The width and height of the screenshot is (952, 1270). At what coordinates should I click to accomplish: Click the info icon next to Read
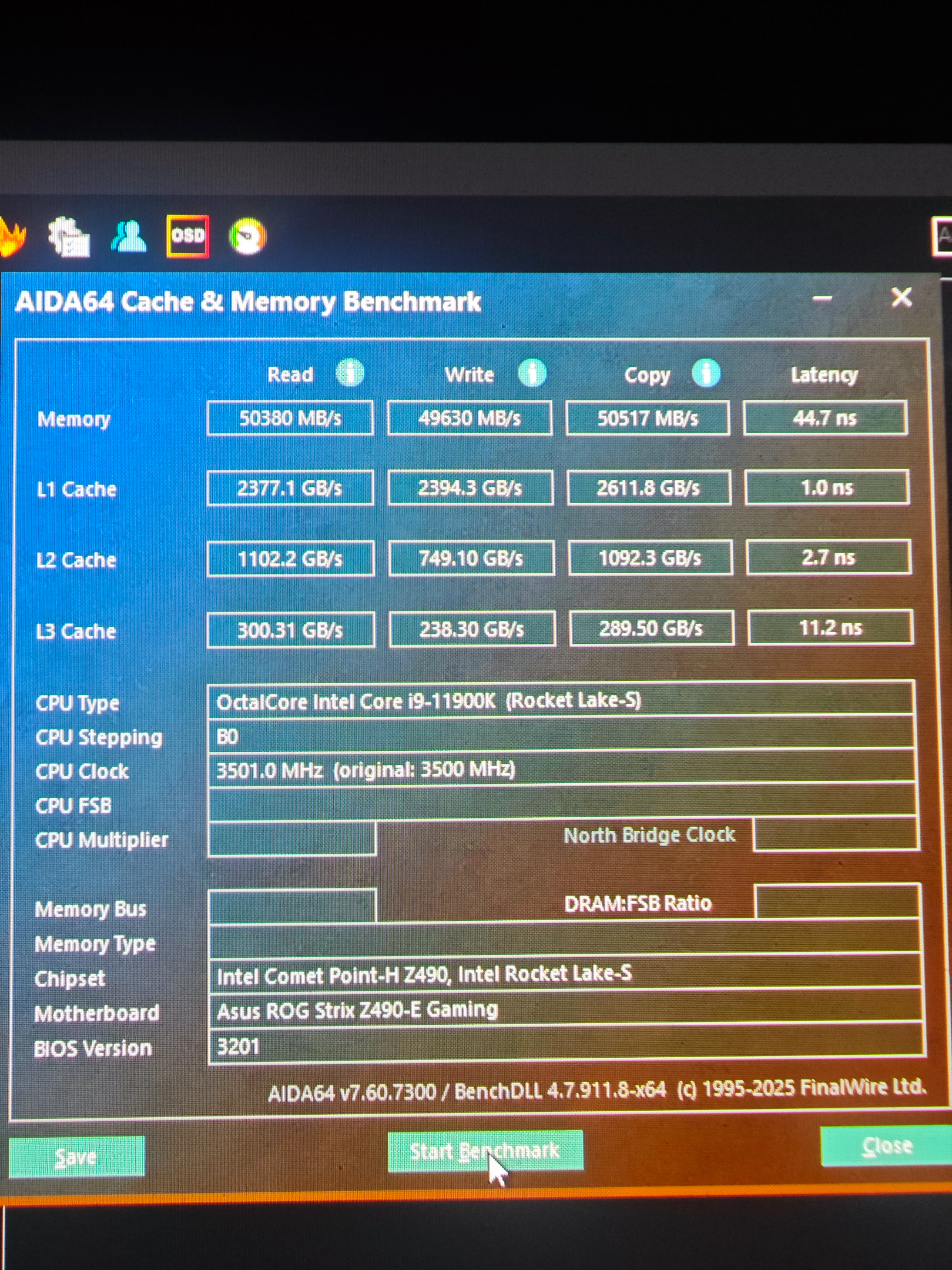click(350, 373)
